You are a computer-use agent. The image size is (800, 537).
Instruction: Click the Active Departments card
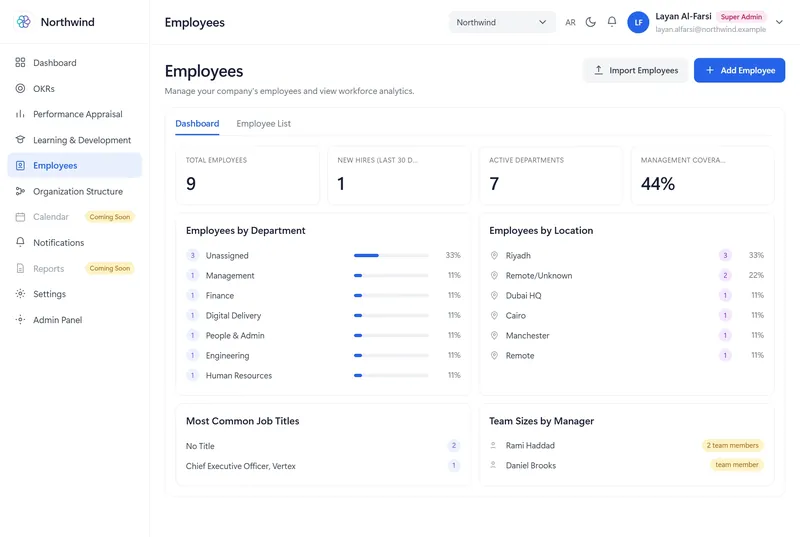551,175
